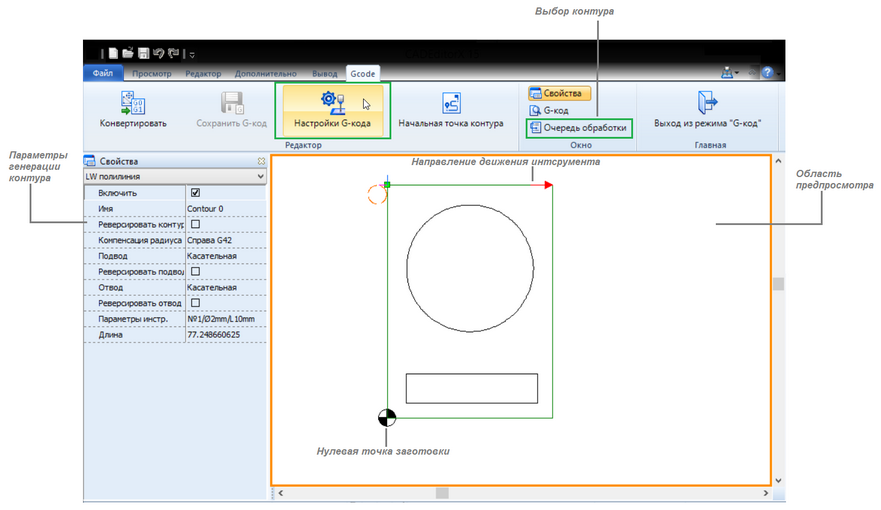The height and width of the screenshot is (510, 881).
Task: Tick the Реверсировать отвод checkbox
Action: [x=196, y=302]
